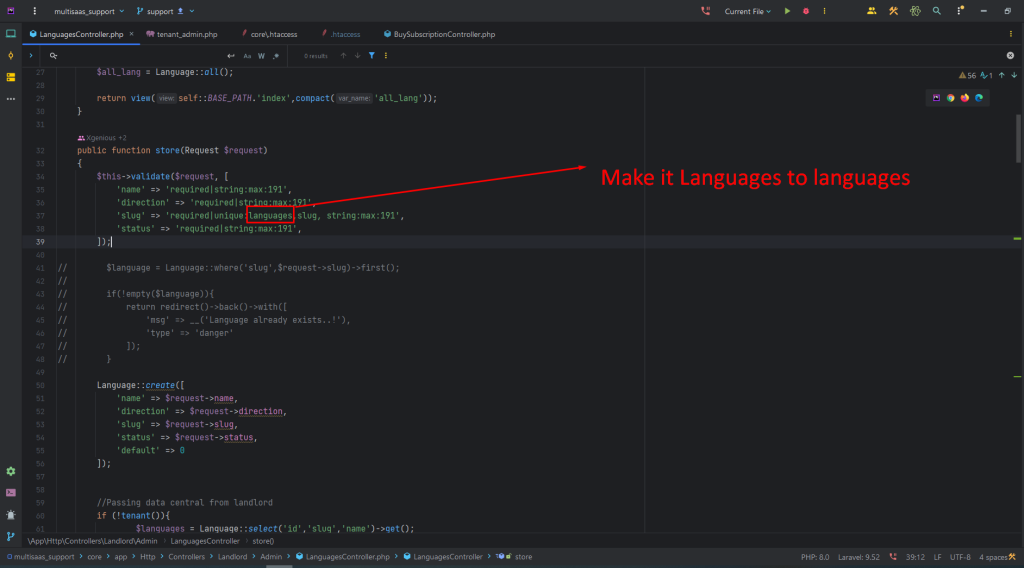The image size is (1024, 568).
Task: Open the Project tool window
Action: [x=11, y=34]
